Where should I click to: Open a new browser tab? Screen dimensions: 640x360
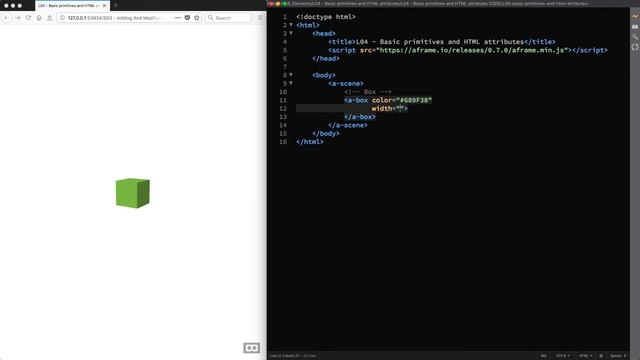tap(116, 6)
